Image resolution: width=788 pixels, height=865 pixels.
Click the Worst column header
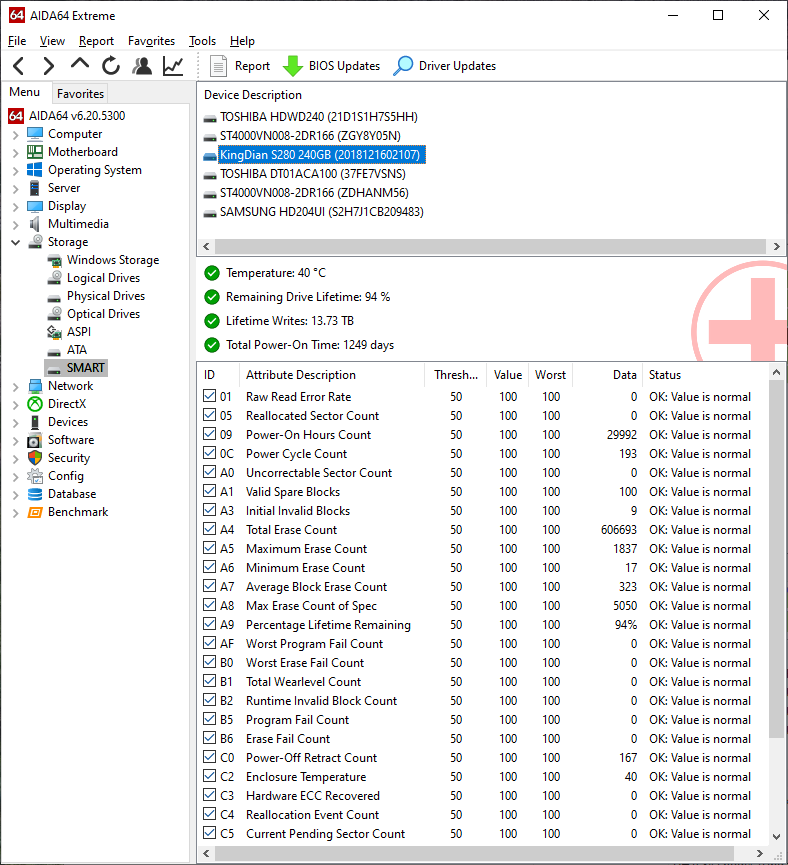551,375
